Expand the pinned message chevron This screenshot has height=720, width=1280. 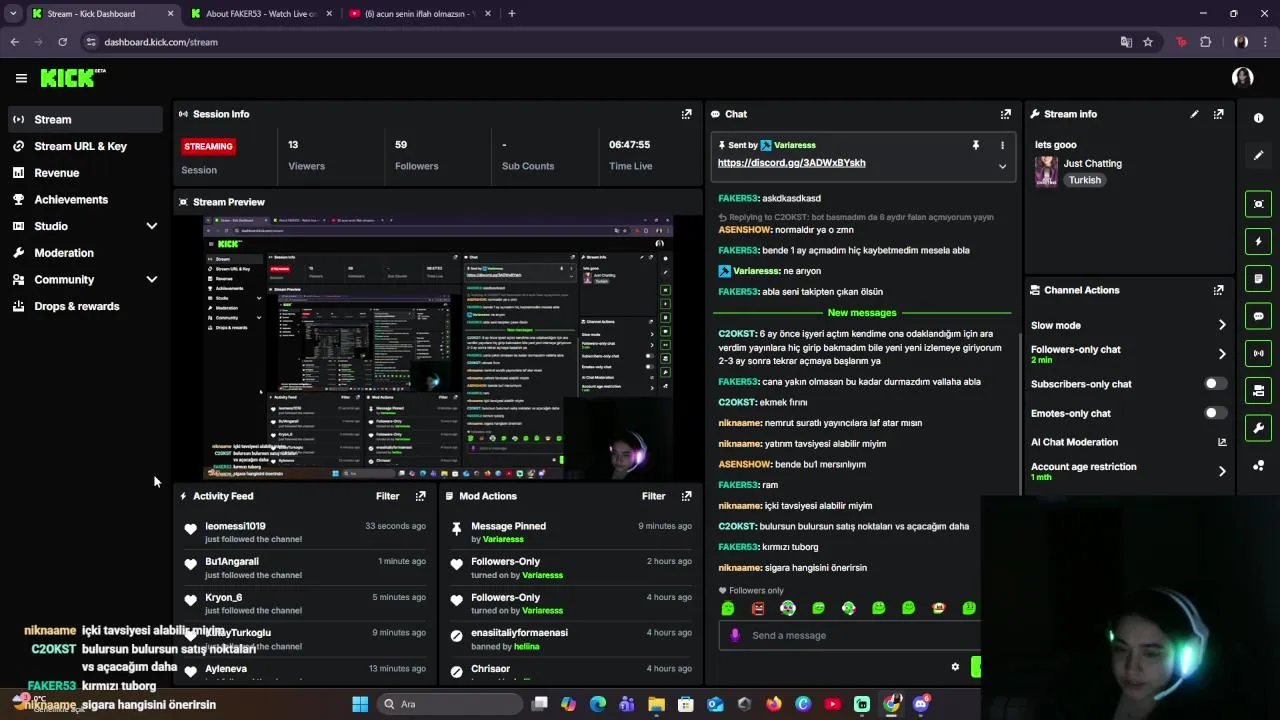[1002, 167]
